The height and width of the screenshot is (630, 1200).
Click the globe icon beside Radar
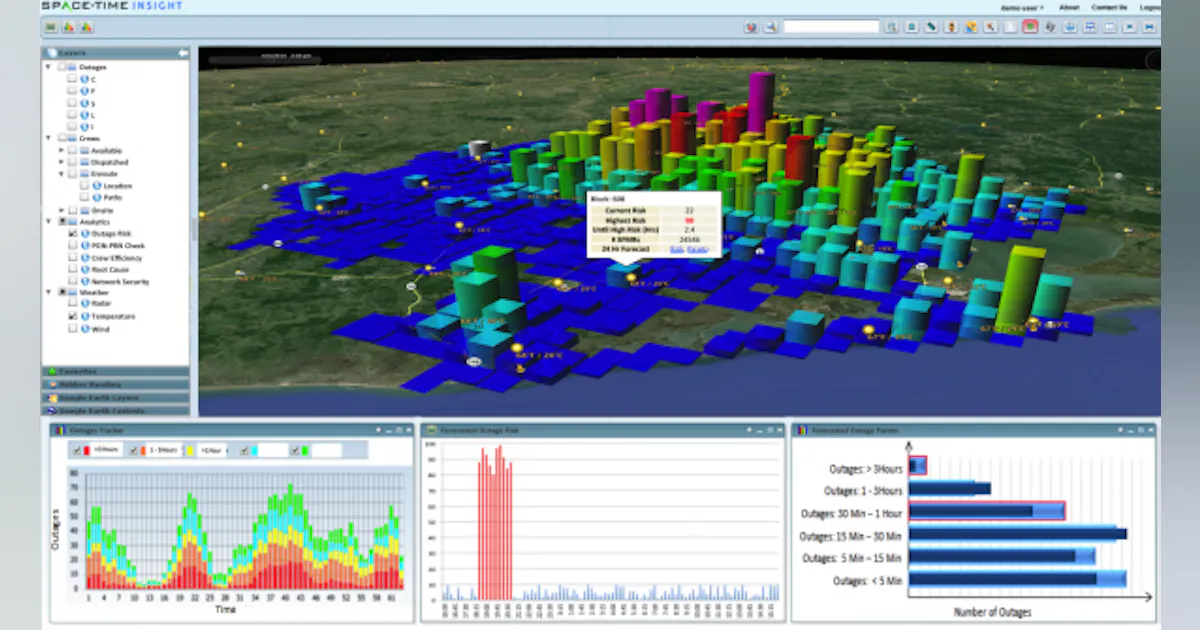point(86,304)
